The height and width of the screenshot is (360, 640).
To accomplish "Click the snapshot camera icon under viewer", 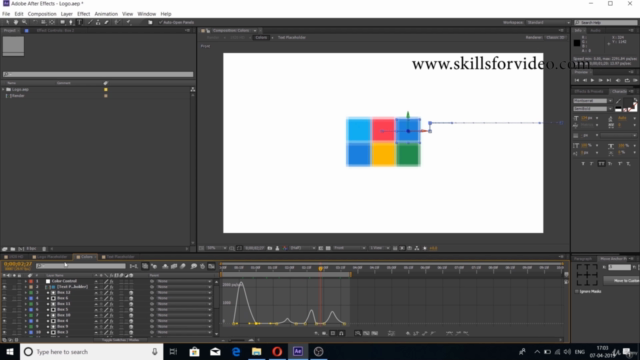I will click(270, 248).
